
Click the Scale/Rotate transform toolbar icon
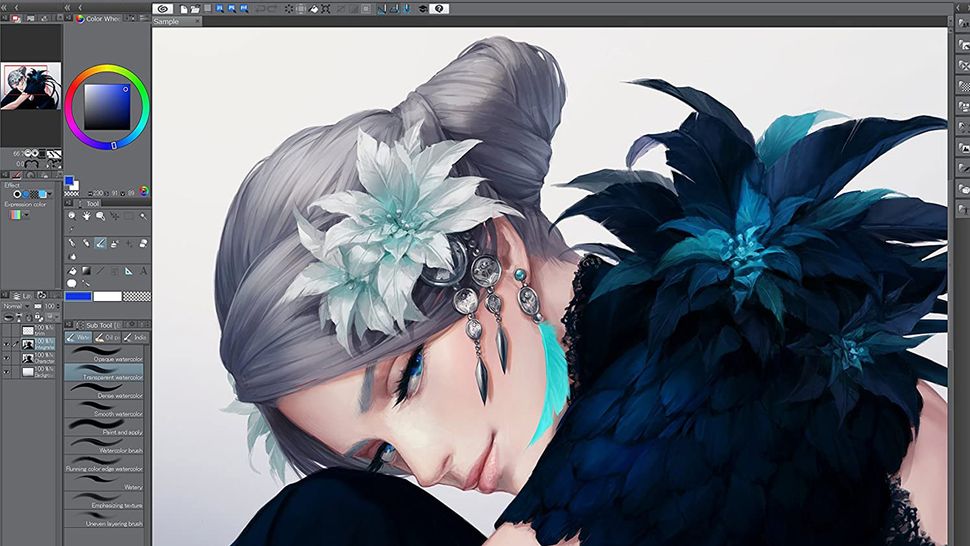coord(326,9)
